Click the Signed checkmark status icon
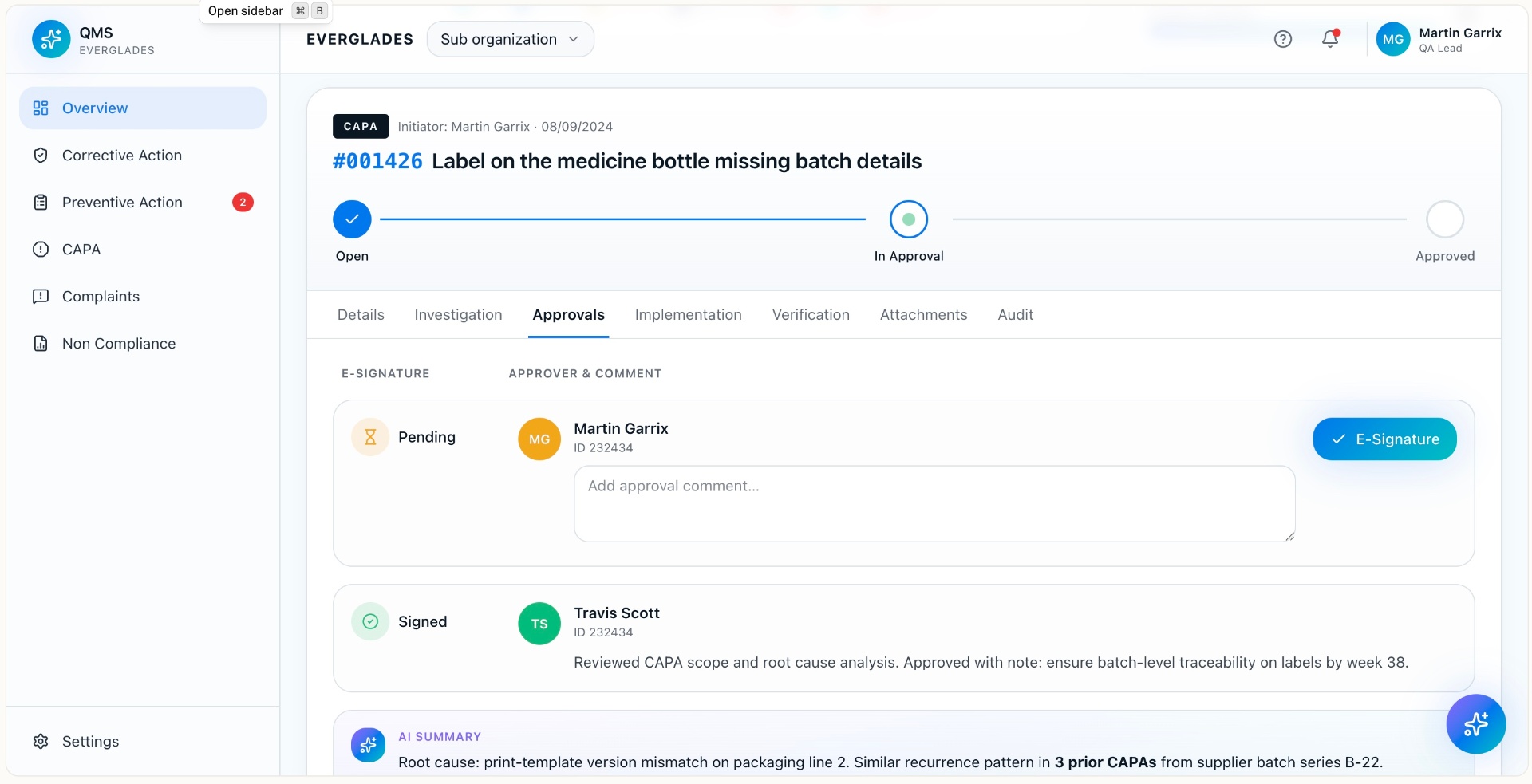The image size is (1532, 784). (370, 621)
